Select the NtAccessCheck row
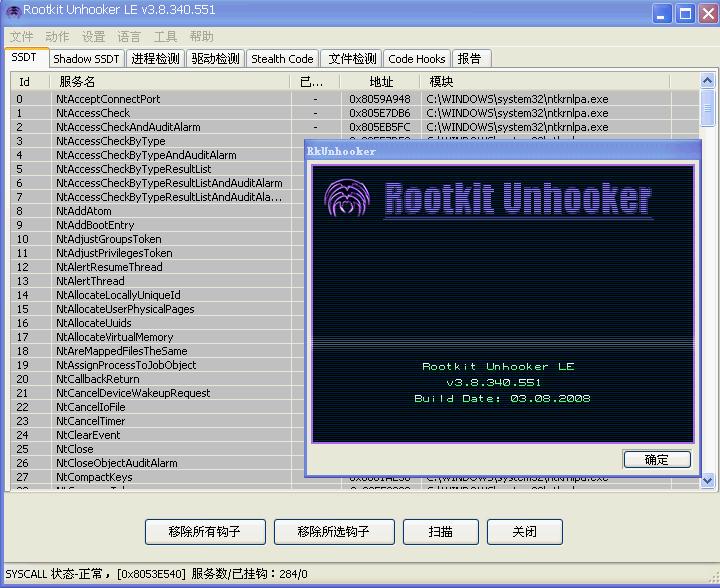 [355, 113]
